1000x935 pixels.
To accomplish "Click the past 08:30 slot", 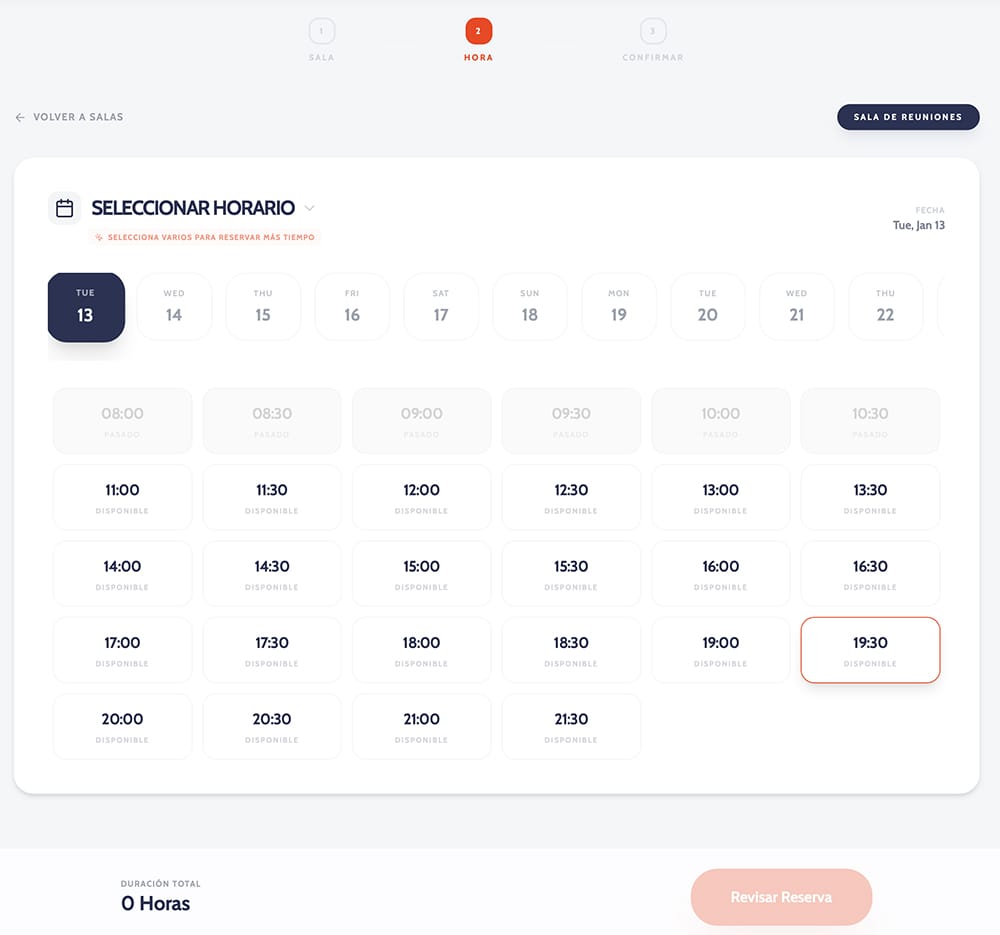I will 272,421.
